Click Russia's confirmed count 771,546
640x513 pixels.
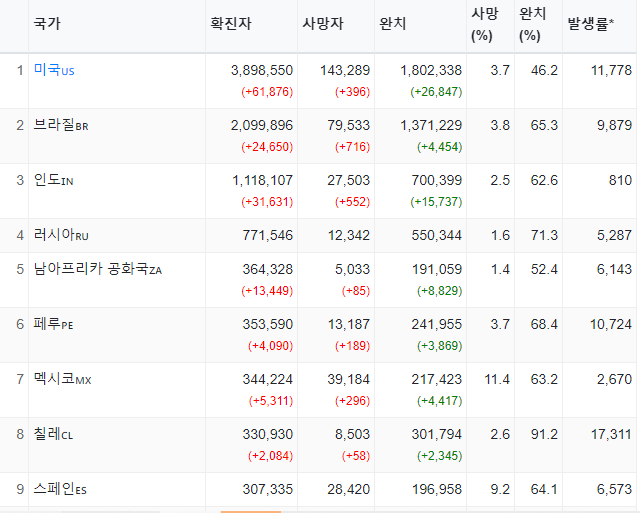268,235
